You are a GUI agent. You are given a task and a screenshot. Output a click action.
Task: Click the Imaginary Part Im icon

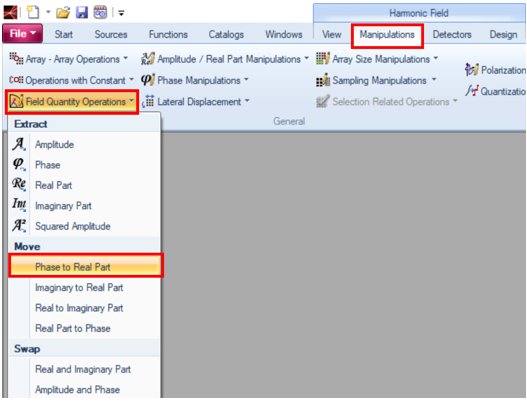(19, 205)
